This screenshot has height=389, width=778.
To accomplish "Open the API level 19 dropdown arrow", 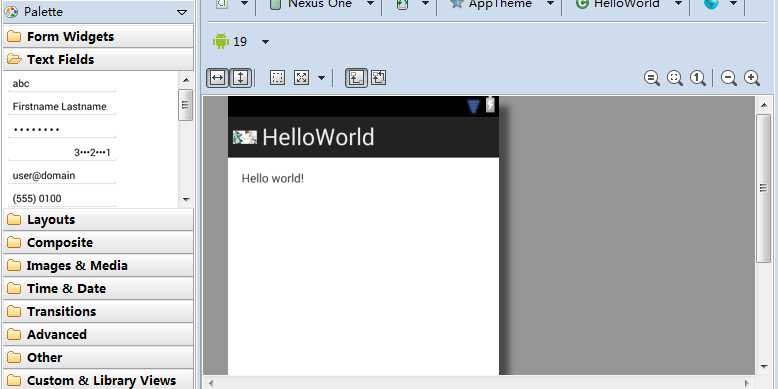I will (x=265, y=42).
